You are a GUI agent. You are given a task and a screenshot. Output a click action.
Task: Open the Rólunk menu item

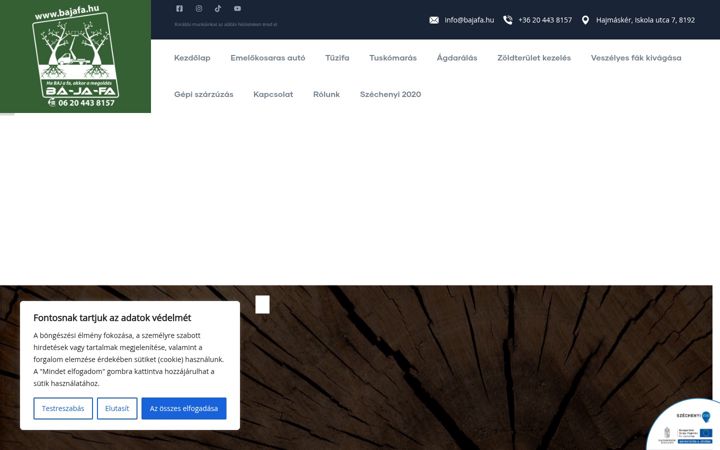coord(326,95)
